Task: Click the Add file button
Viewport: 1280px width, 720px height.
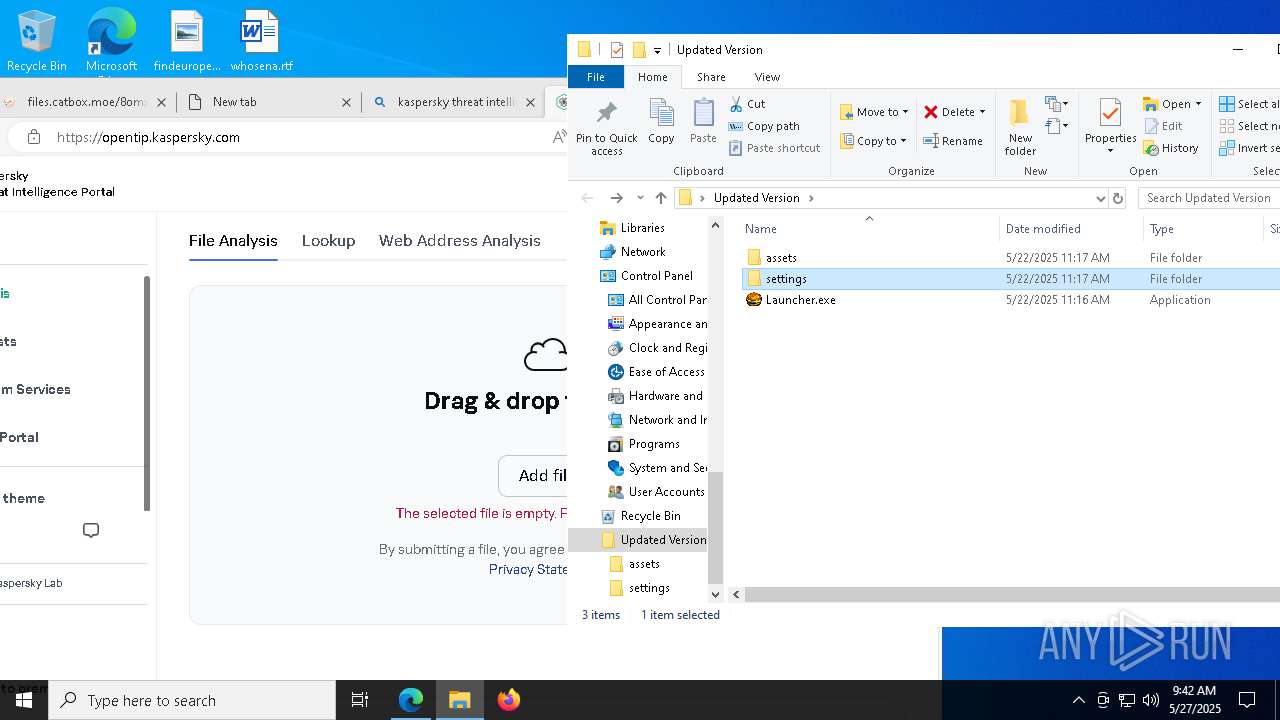Action: (x=533, y=476)
